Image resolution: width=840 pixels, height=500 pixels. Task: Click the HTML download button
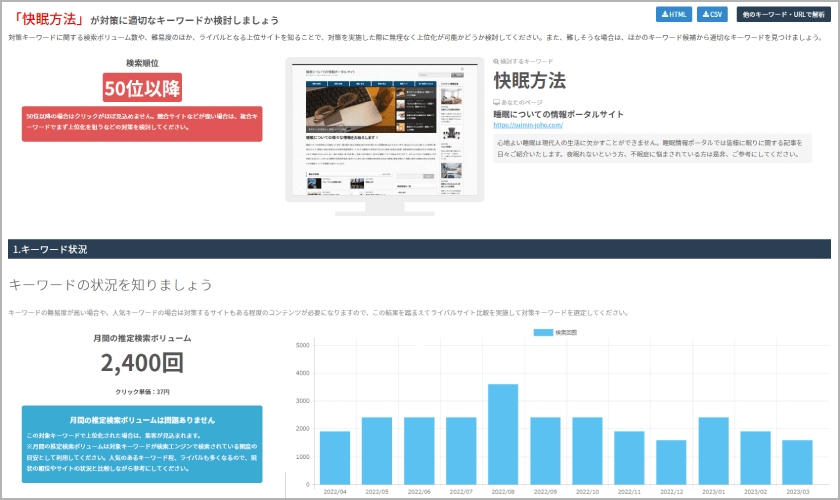coord(673,14)
